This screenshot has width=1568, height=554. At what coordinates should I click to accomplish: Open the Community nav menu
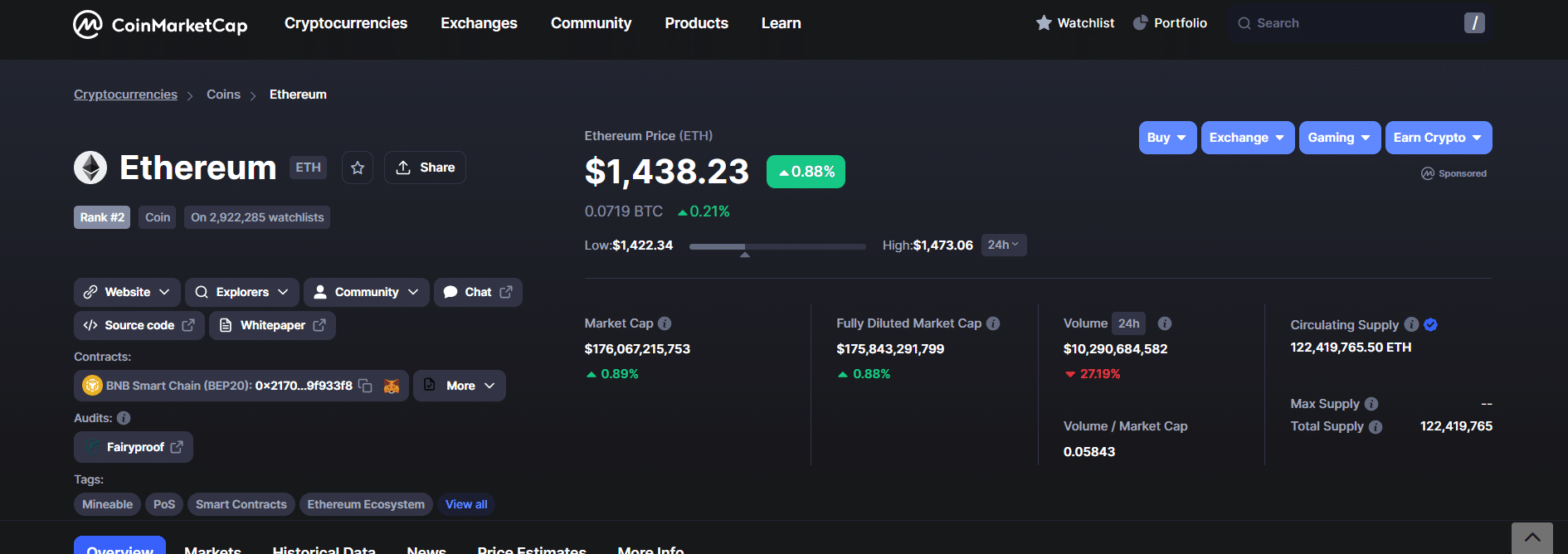591,23
